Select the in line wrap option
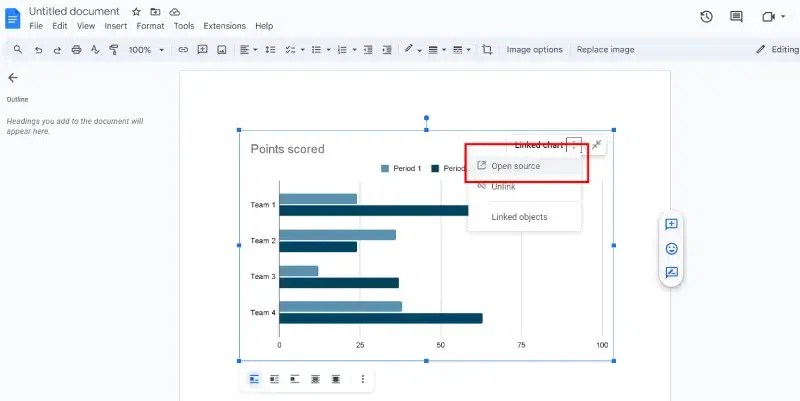This screenshot has height=401, width=800. point(254,379)
